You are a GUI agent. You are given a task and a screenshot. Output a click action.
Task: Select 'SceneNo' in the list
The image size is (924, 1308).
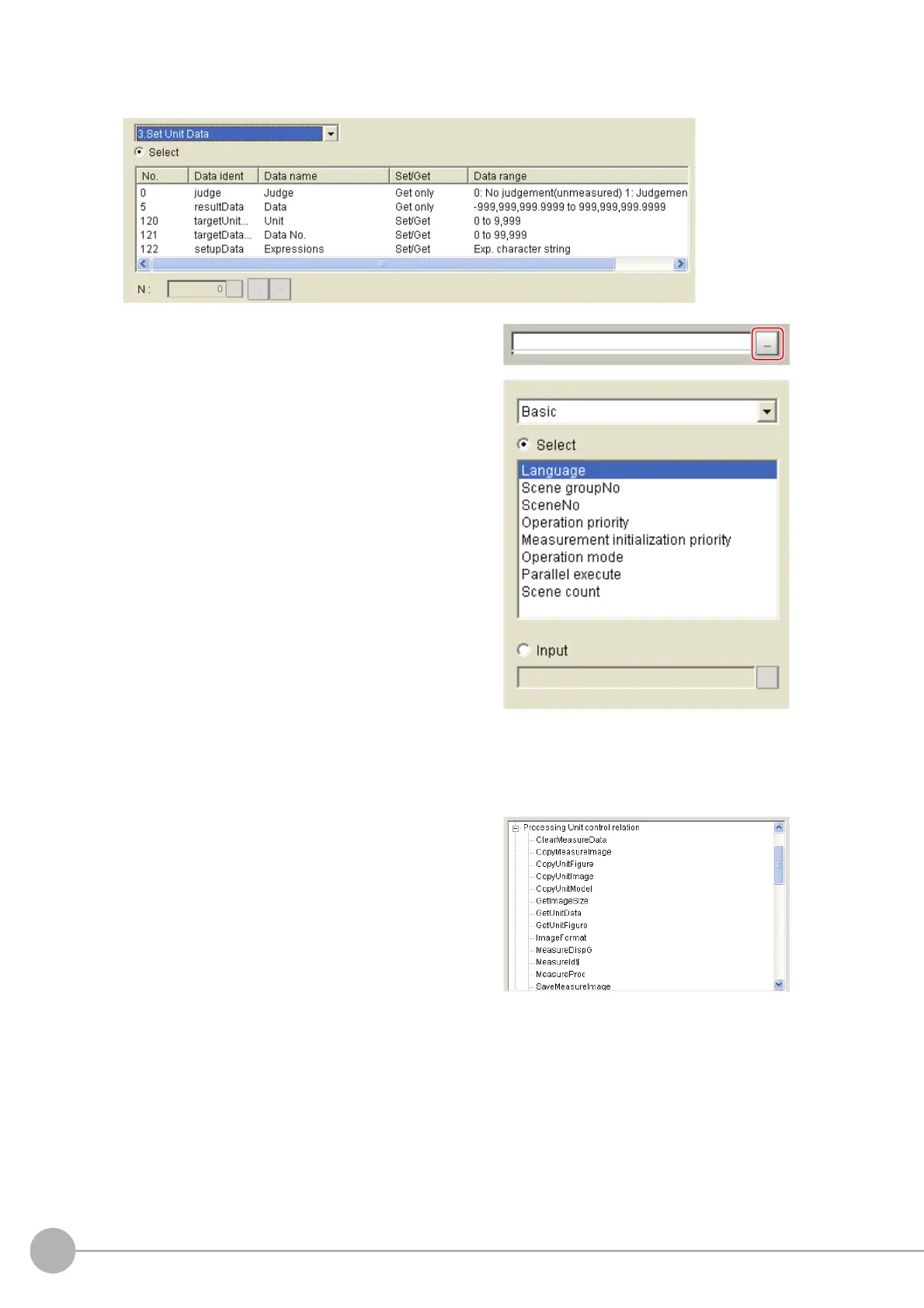647,505
